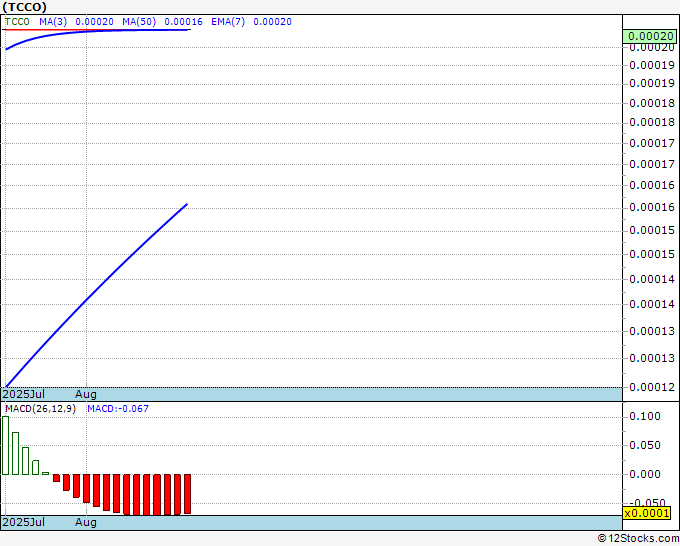
Task: Click the MA(50) legend label
Action: click(x=139, y=22)
